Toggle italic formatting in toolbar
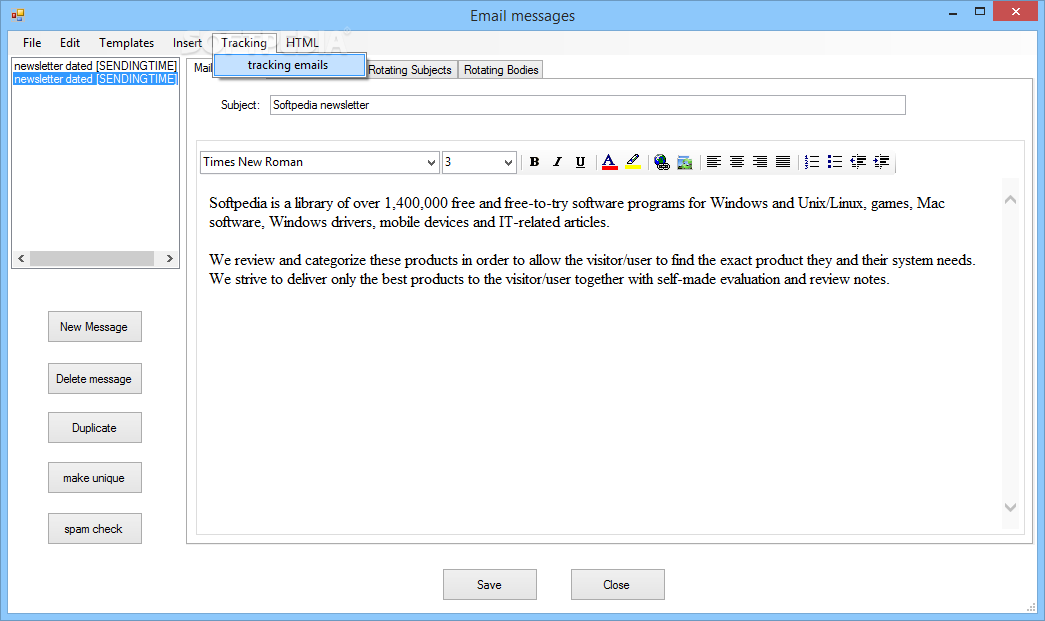 [557, 162]
